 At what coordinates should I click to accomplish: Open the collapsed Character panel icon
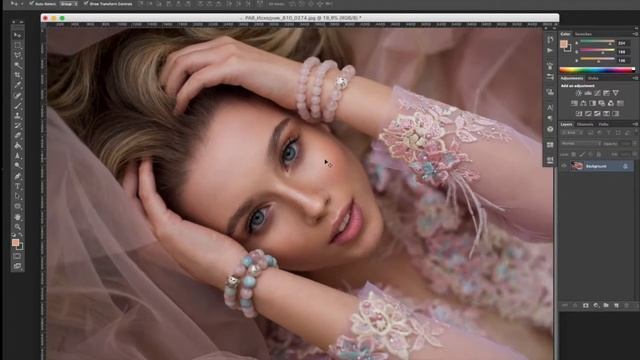tap(550, 108)
